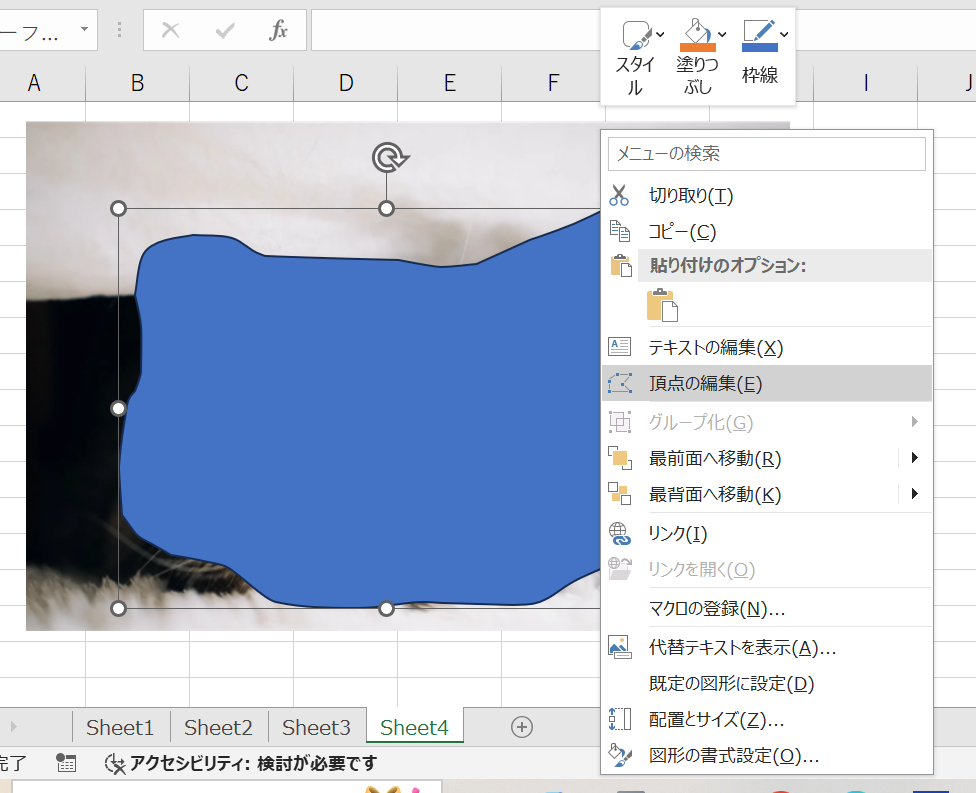Click the Link globe icon
Image resolution: width=976 pixels, height=793 pixels.
pos(619,533)
